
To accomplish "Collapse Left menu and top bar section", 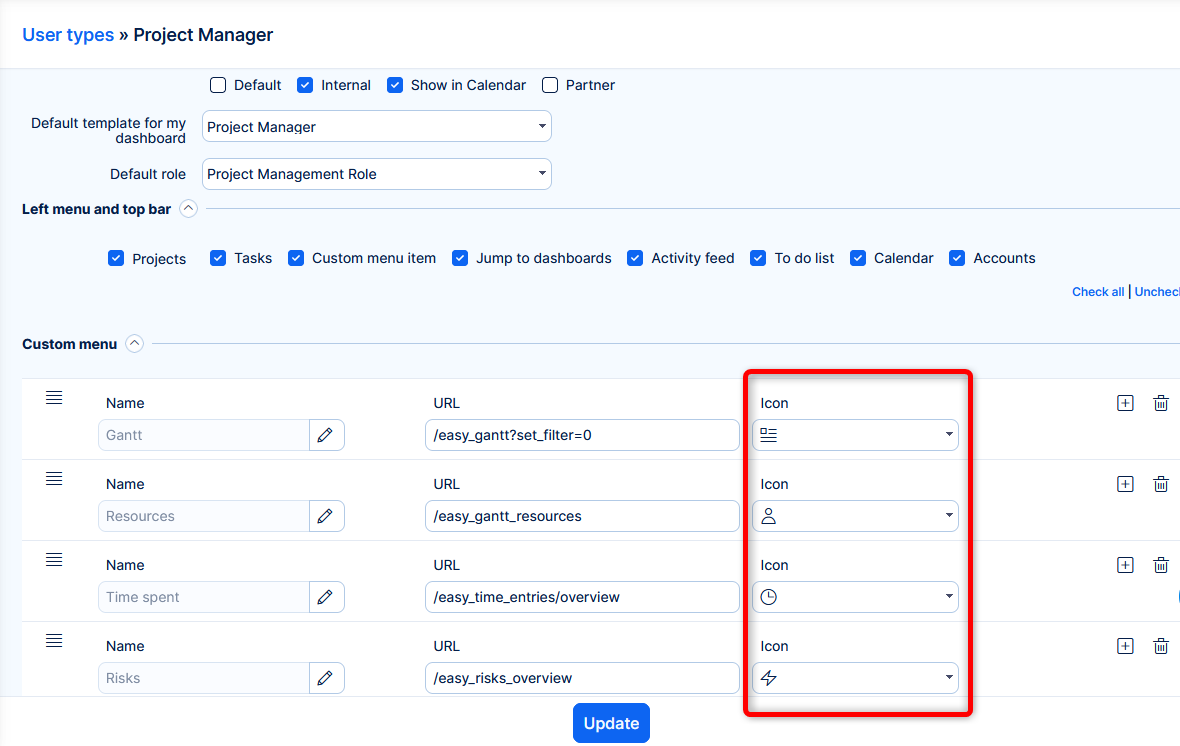I will [188, 209].
